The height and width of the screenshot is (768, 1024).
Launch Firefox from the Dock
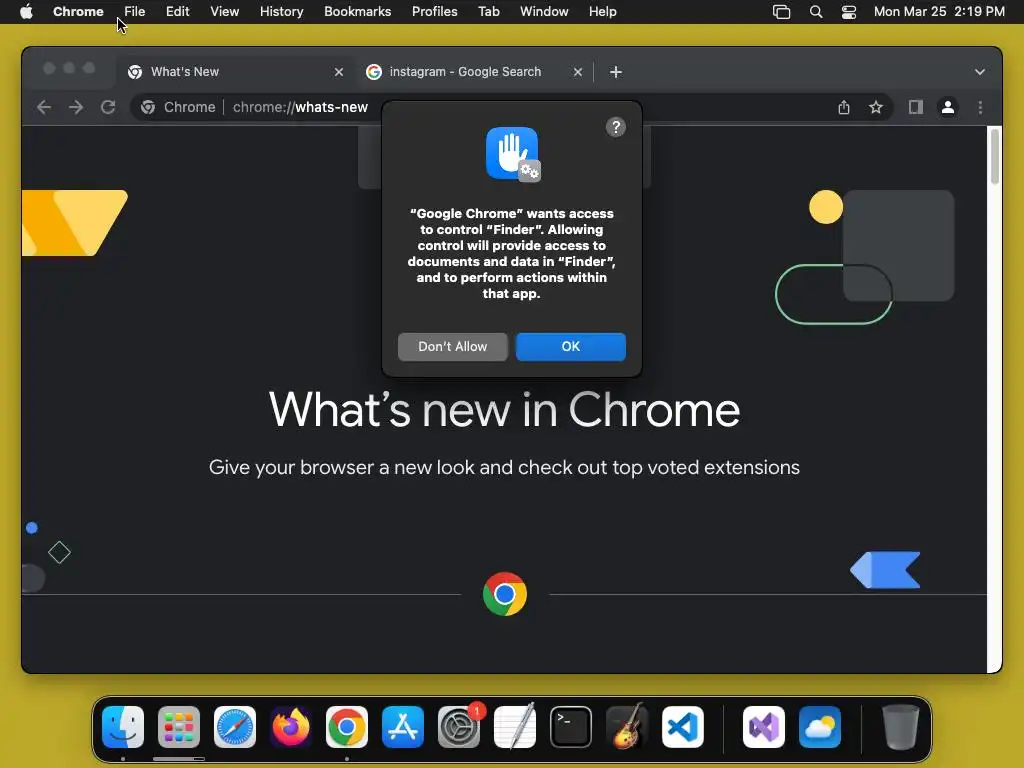pos(291,727)
